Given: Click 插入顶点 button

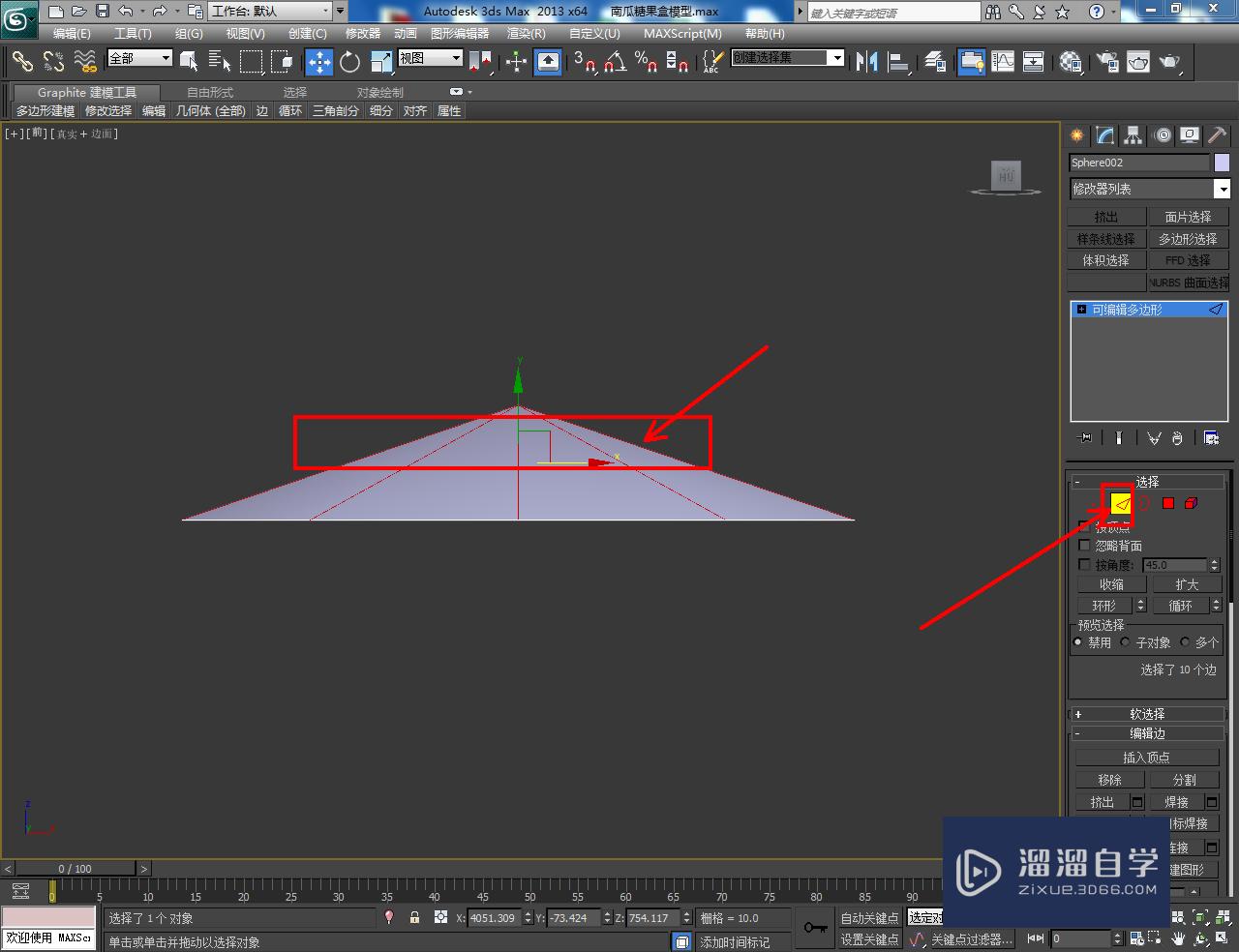Looking at the screenshot, I should click(x=1146, y=758).
